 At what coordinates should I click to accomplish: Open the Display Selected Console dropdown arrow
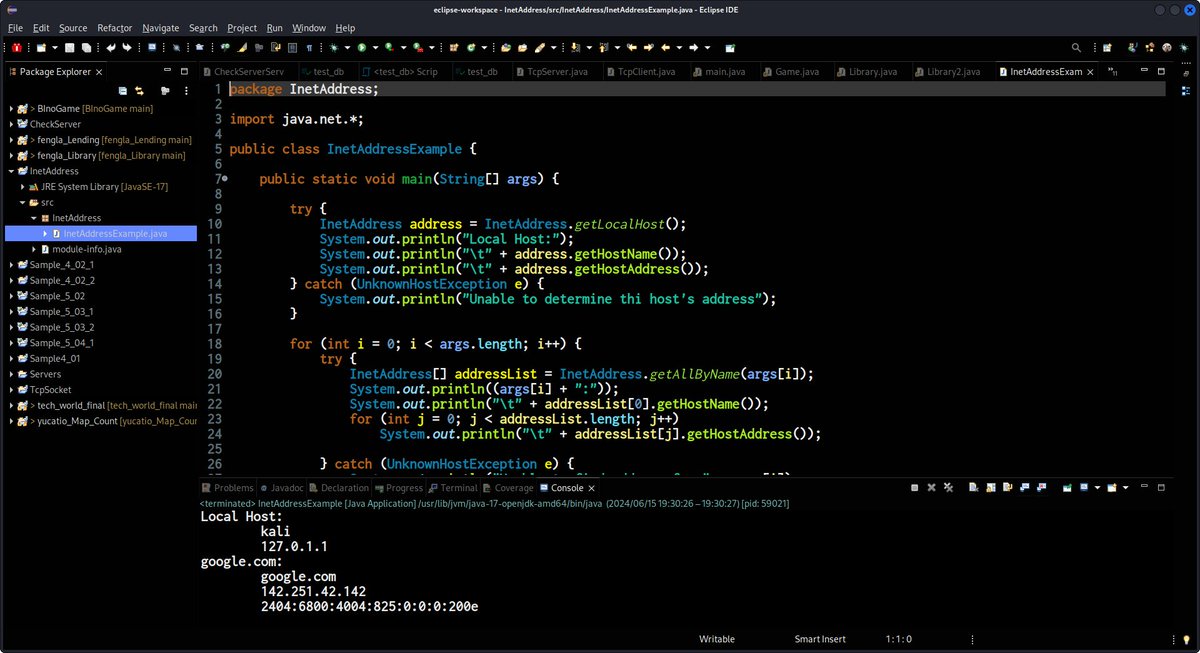point(1097,488)
